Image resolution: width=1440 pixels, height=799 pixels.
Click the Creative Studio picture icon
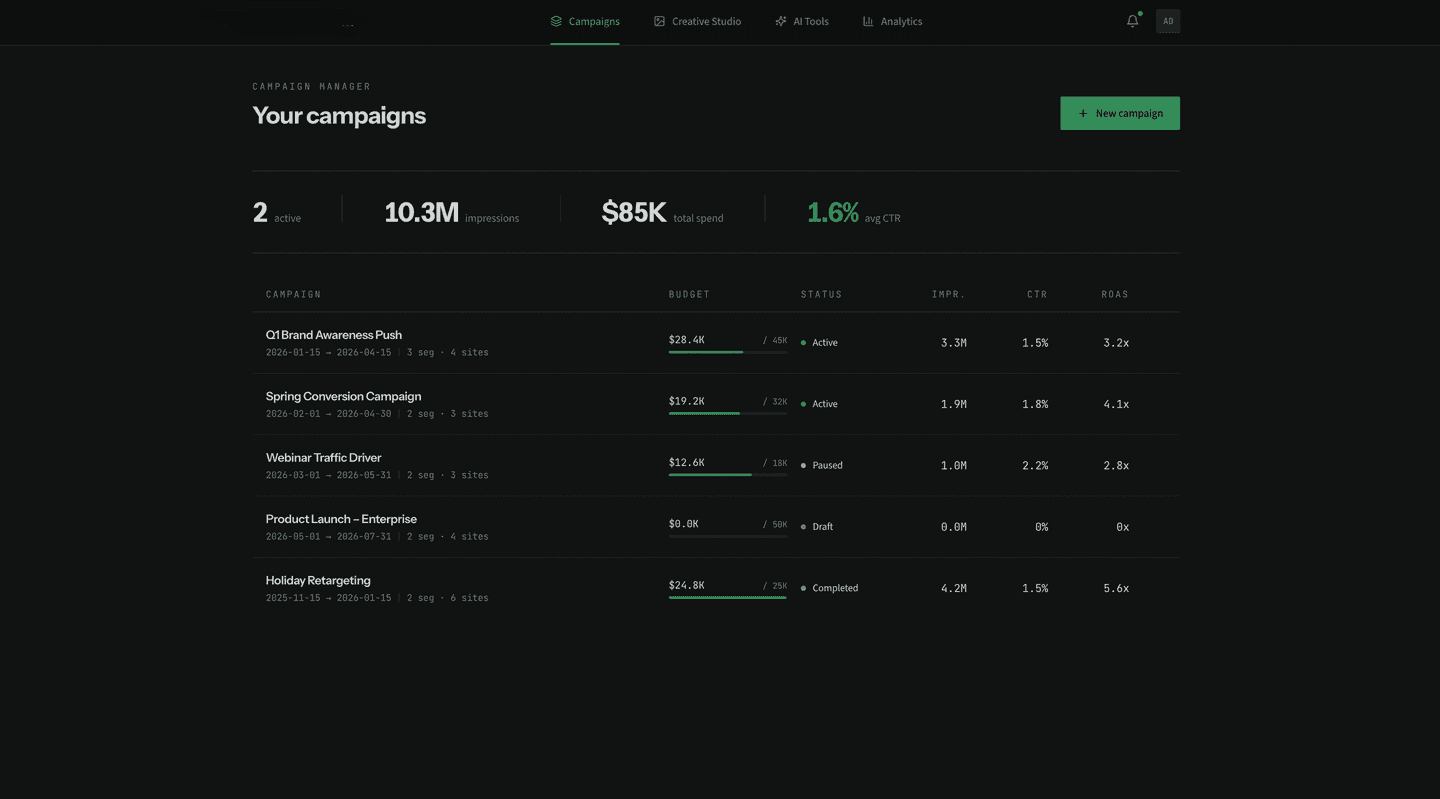point(659,20)
